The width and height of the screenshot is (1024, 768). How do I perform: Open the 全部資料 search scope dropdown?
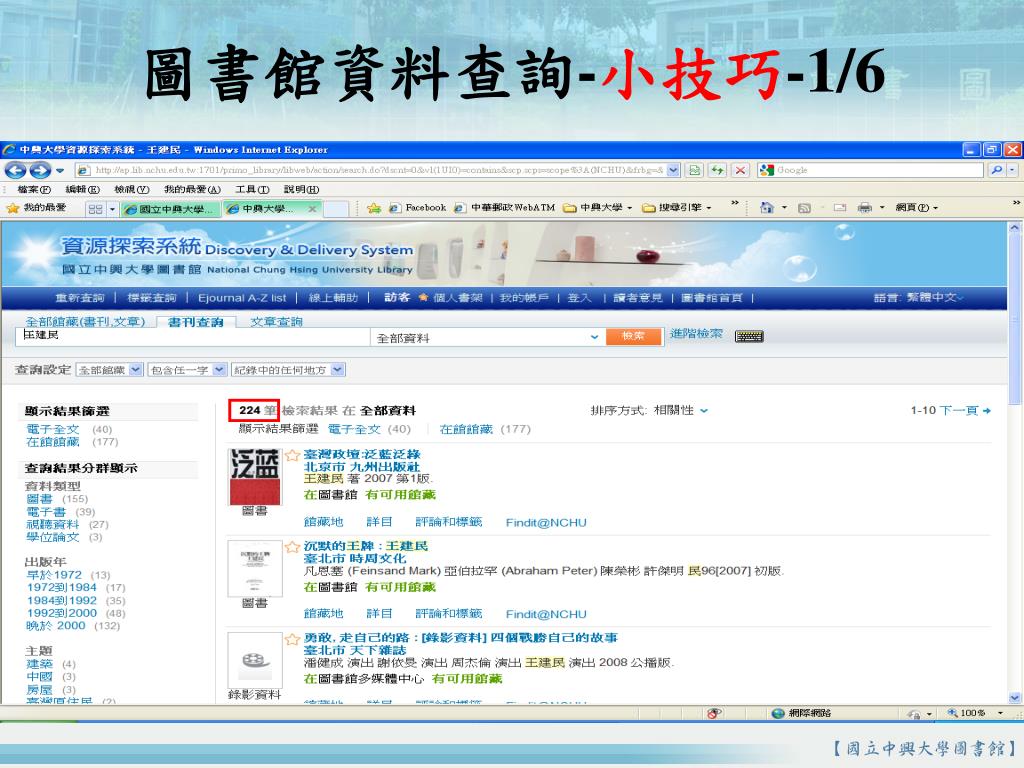594,337
